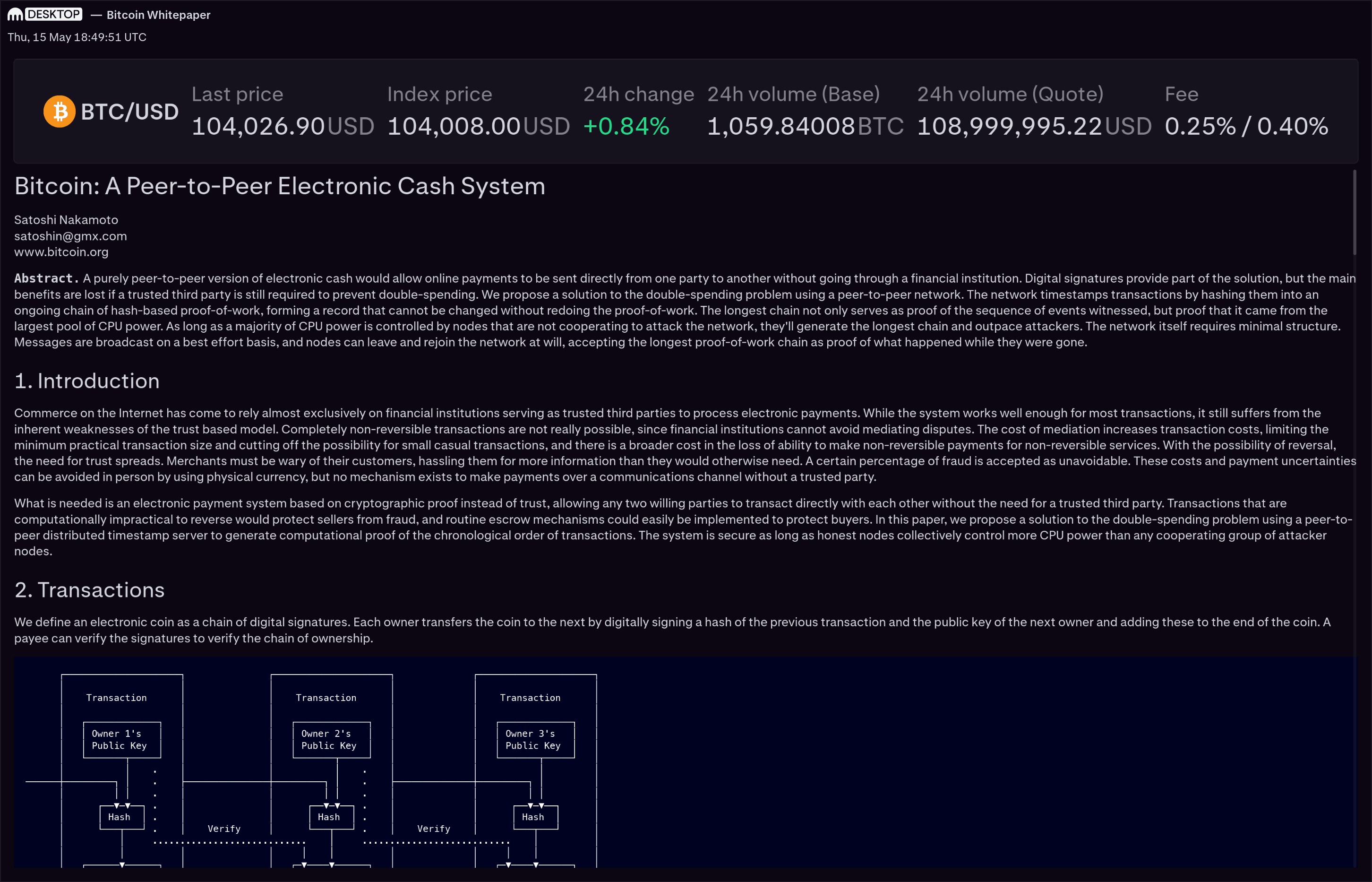This screenshot has width=1372, height=882.
Task: Click the Bitcoin Whitepaper title label
Action: tap(159, 15)
